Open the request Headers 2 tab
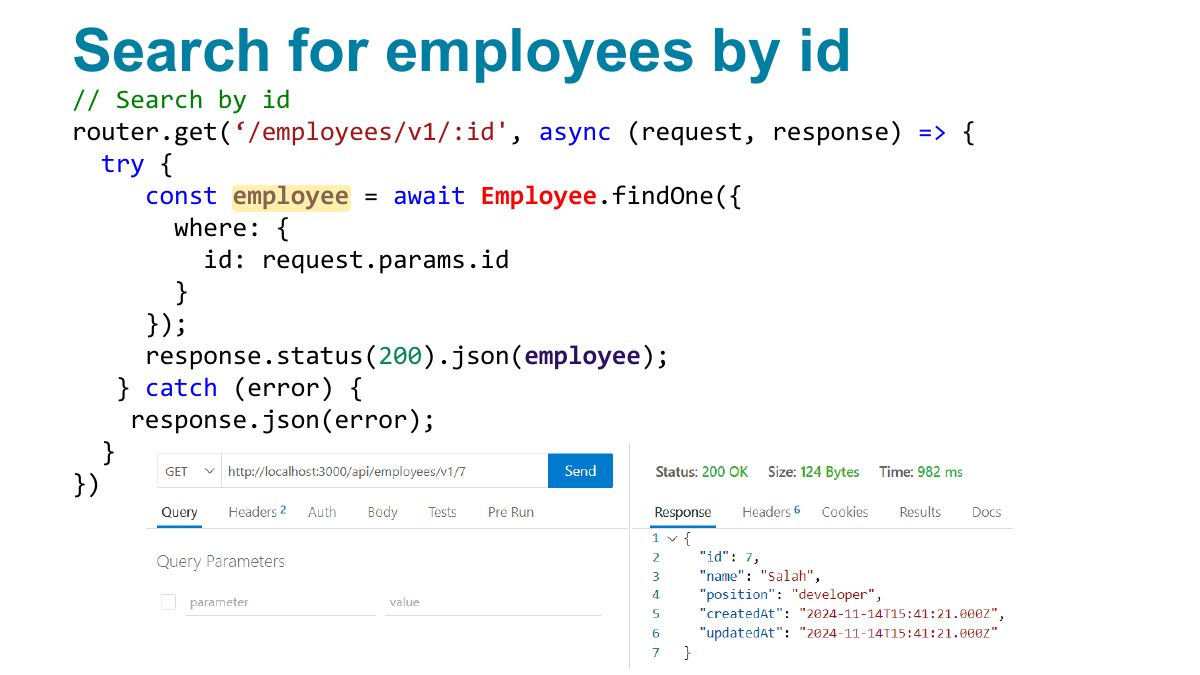Image resolution: width=1200 pixels, height=675 pixels. click(x=257, y=512)
